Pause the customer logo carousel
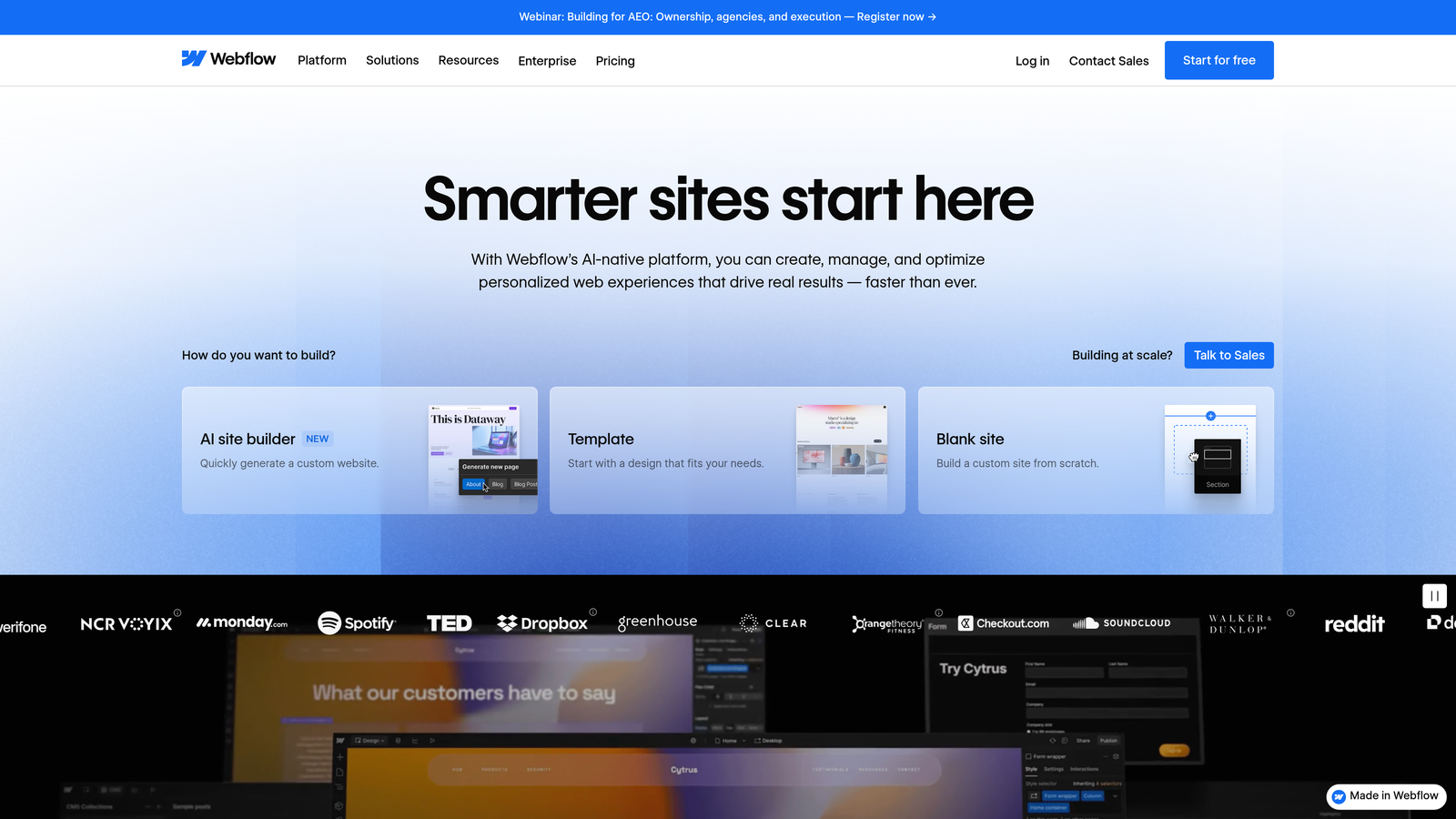 point(1434,595)
